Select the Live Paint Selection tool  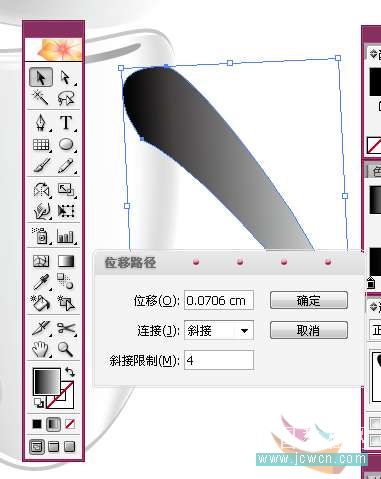point(66,303)
